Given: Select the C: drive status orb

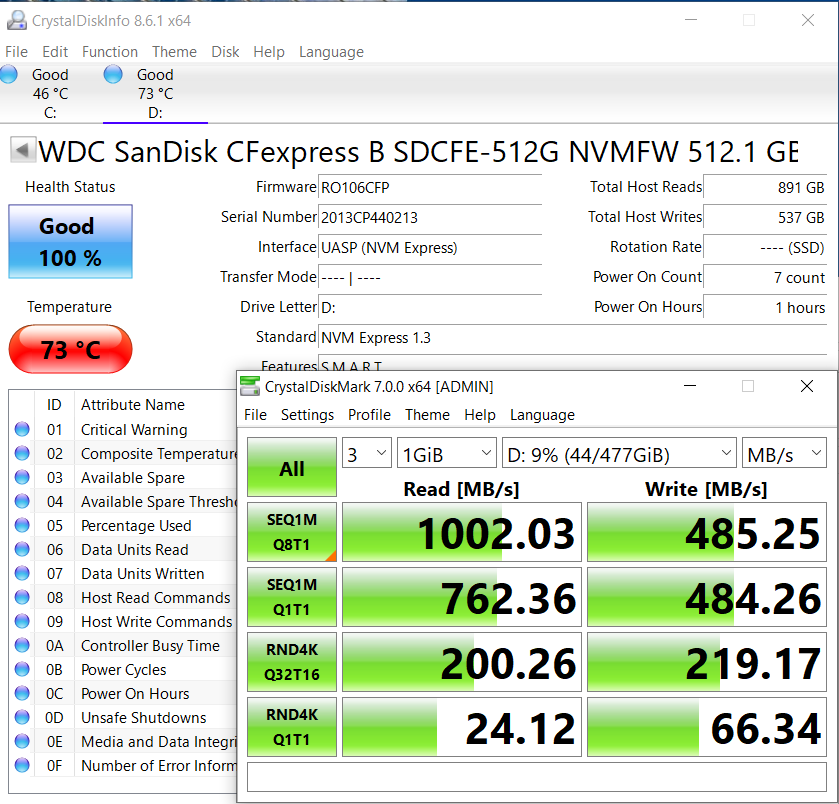Looking at the screenshot, I should point(9,74).
